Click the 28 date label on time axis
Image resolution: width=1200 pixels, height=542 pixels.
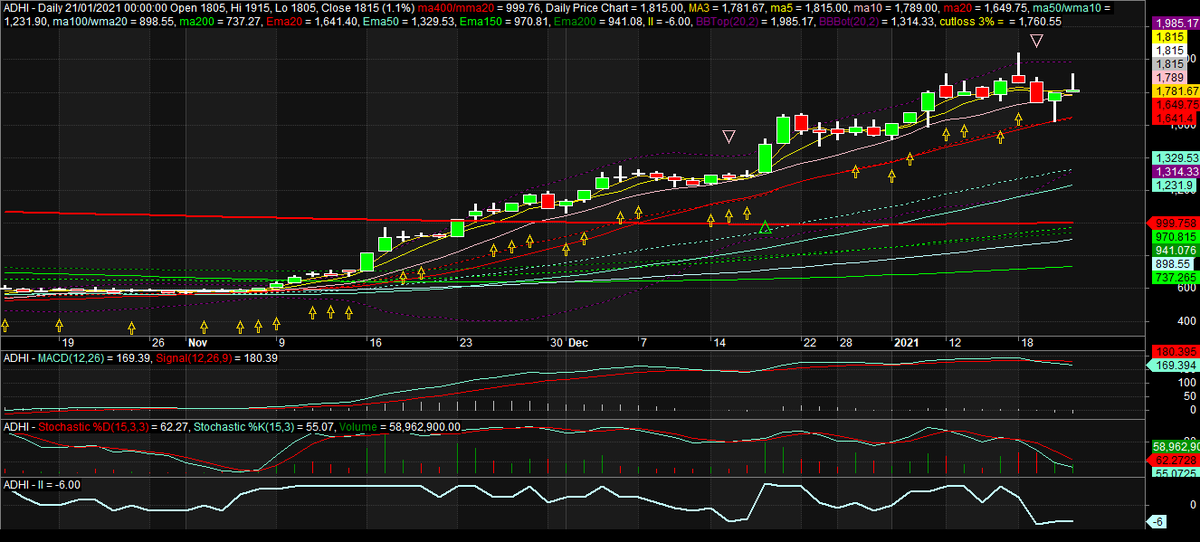coord(846,341)
